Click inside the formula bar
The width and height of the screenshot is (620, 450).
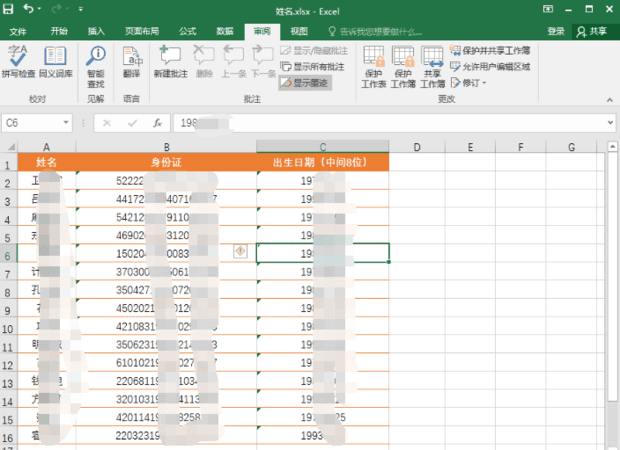pyautogui.click(x=389, y=123)
